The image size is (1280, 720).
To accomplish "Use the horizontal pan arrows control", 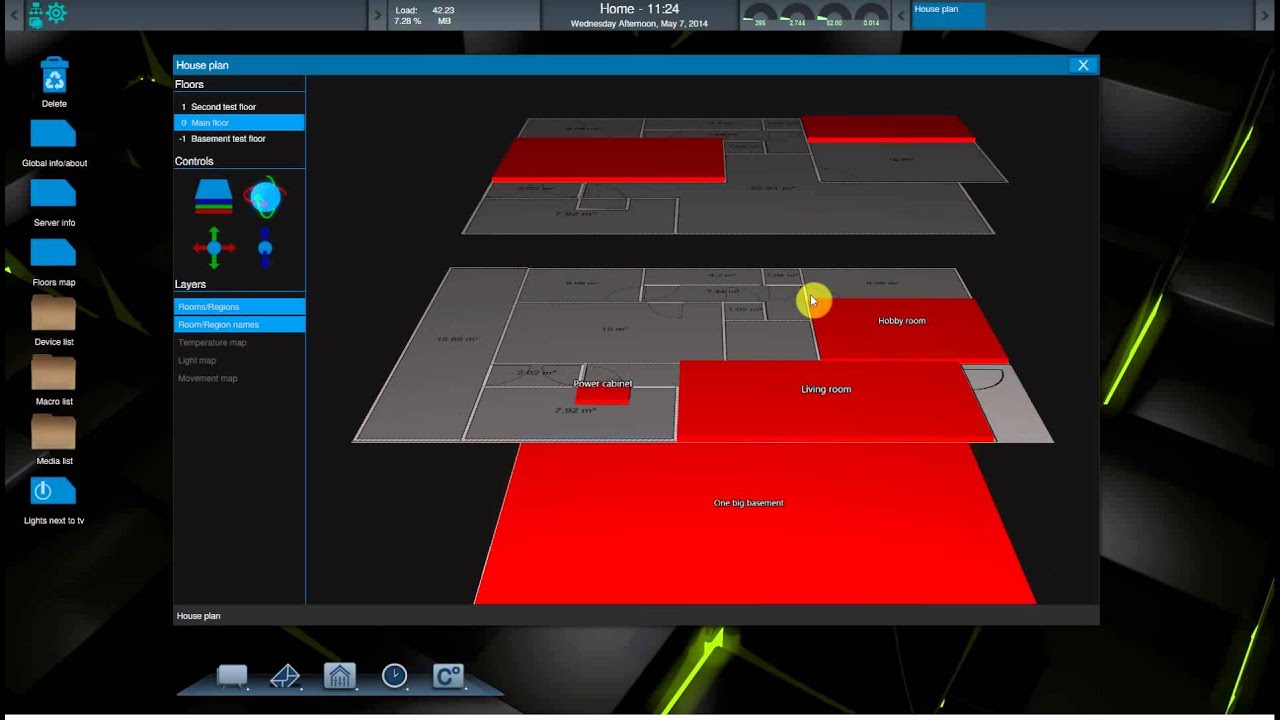I will 213,247.
